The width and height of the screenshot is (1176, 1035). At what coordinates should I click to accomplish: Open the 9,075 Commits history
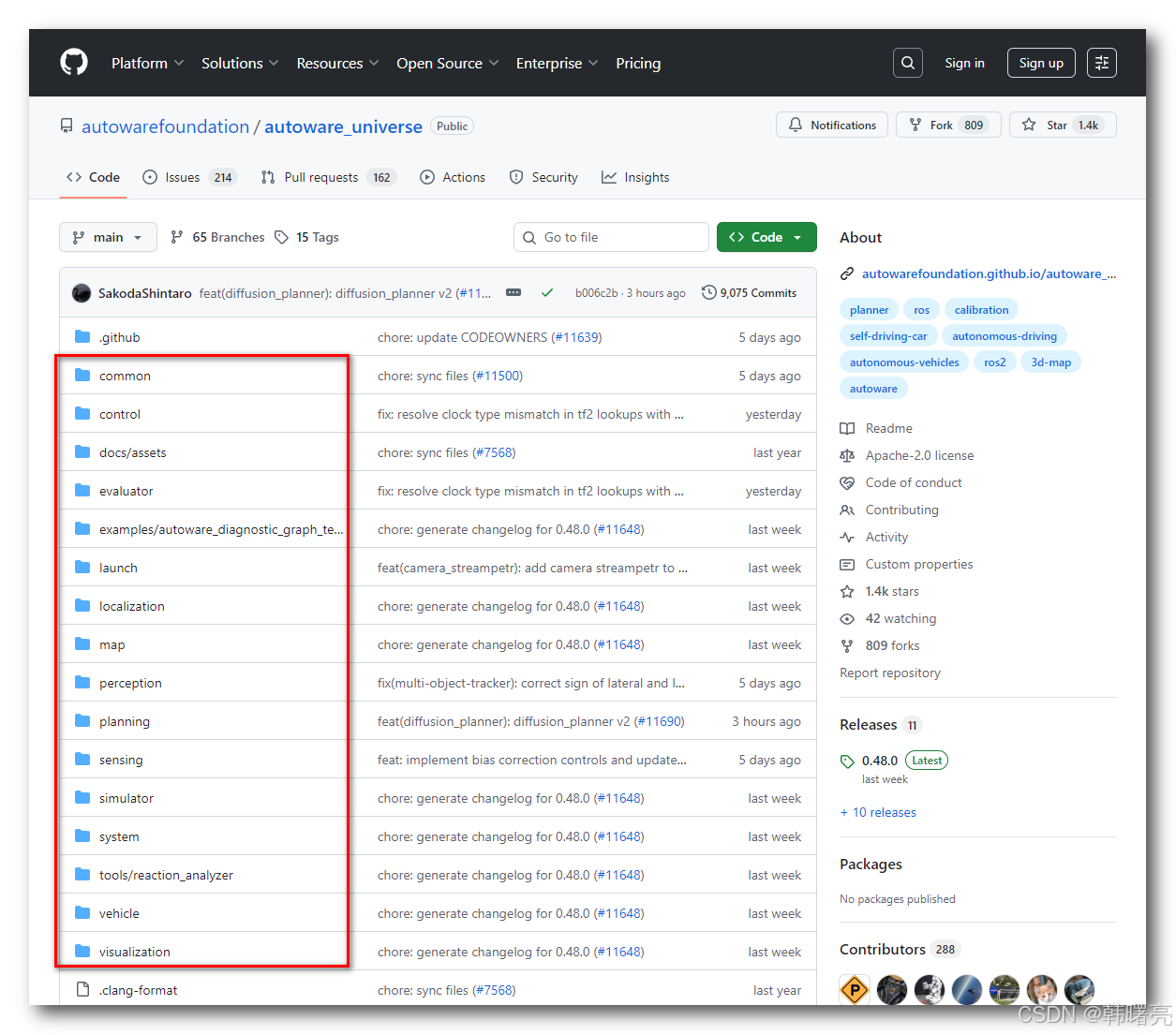(x=749, y=293)
